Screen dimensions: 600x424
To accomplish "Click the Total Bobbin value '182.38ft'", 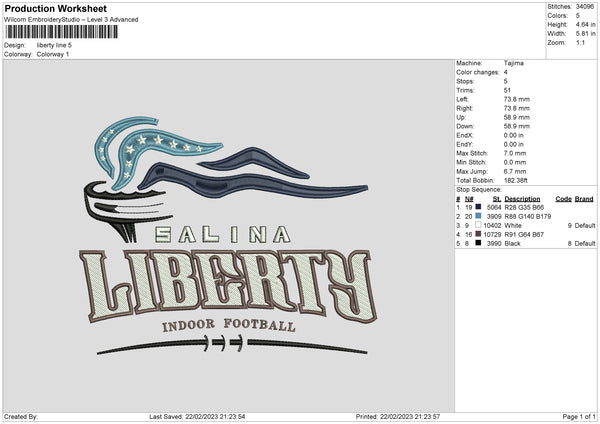I will pos(516,180).
